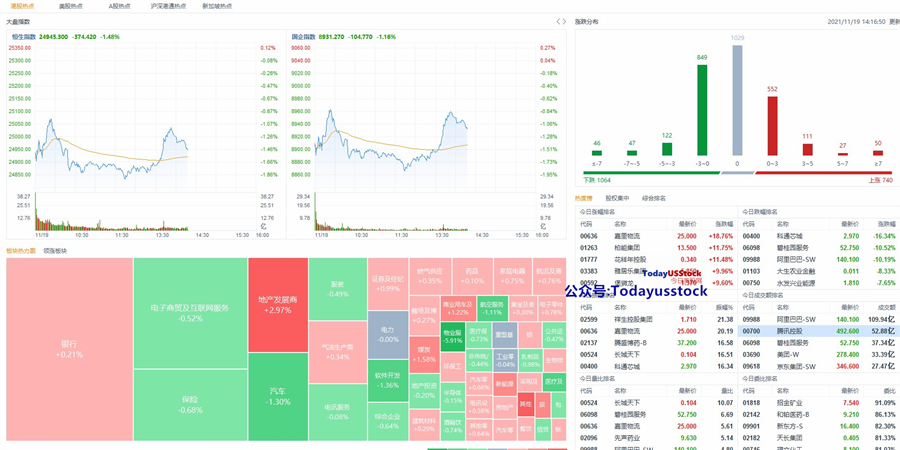Click the 家庭电器 +0.75% tile
Image resolution: width=900 pixels, height=450 pixels.
point(512,276)
